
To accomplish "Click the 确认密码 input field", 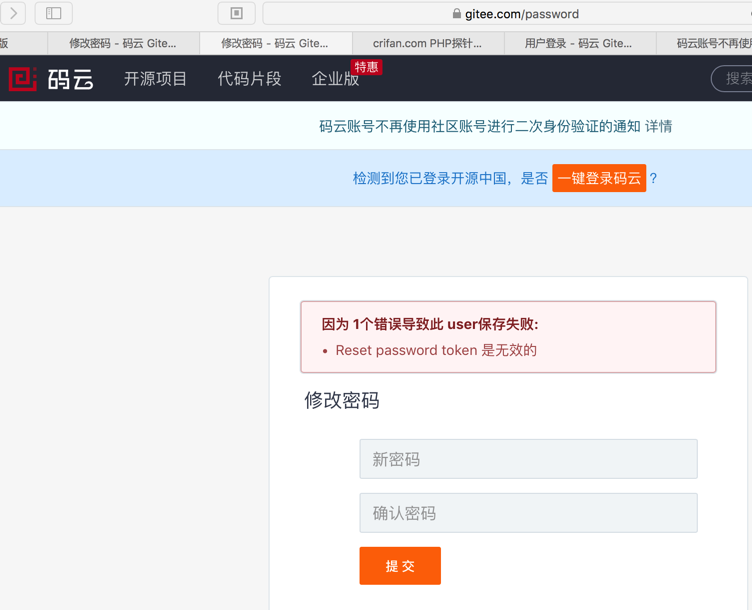I will (529, 513).
